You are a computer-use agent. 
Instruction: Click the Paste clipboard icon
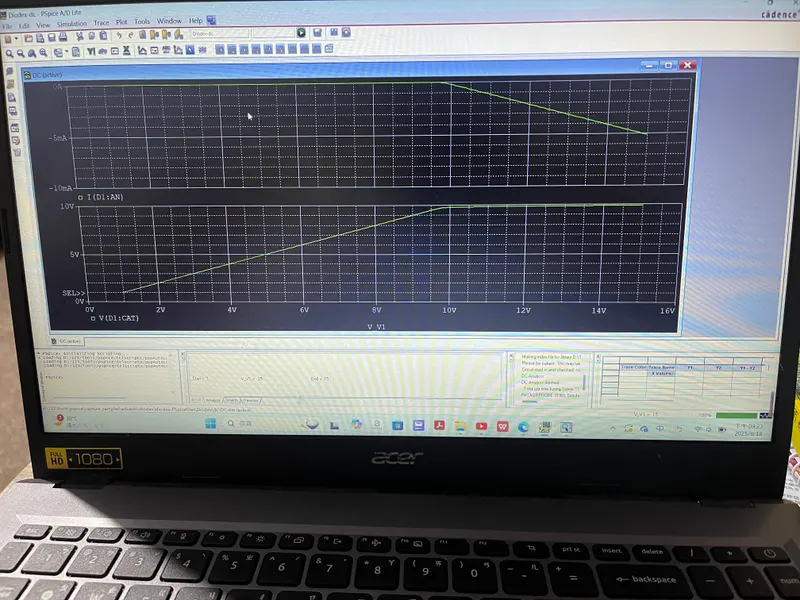point(103,36)
